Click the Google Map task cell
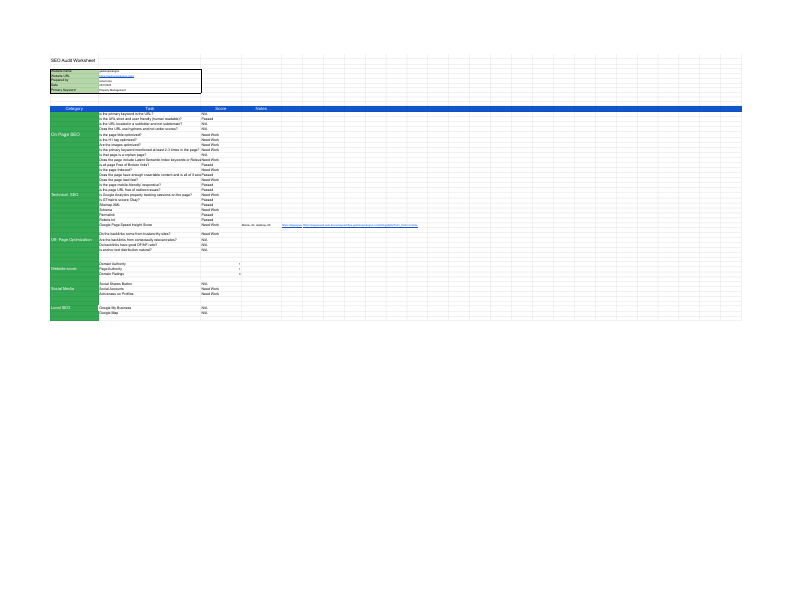Viewport: 792px width, 612px height. (150, 313)
